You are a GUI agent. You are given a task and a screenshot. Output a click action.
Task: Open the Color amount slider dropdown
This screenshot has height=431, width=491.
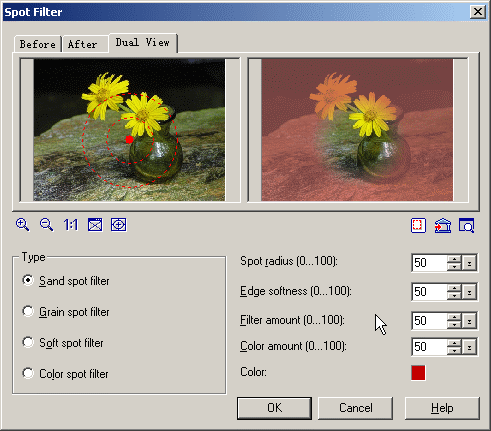469,347
